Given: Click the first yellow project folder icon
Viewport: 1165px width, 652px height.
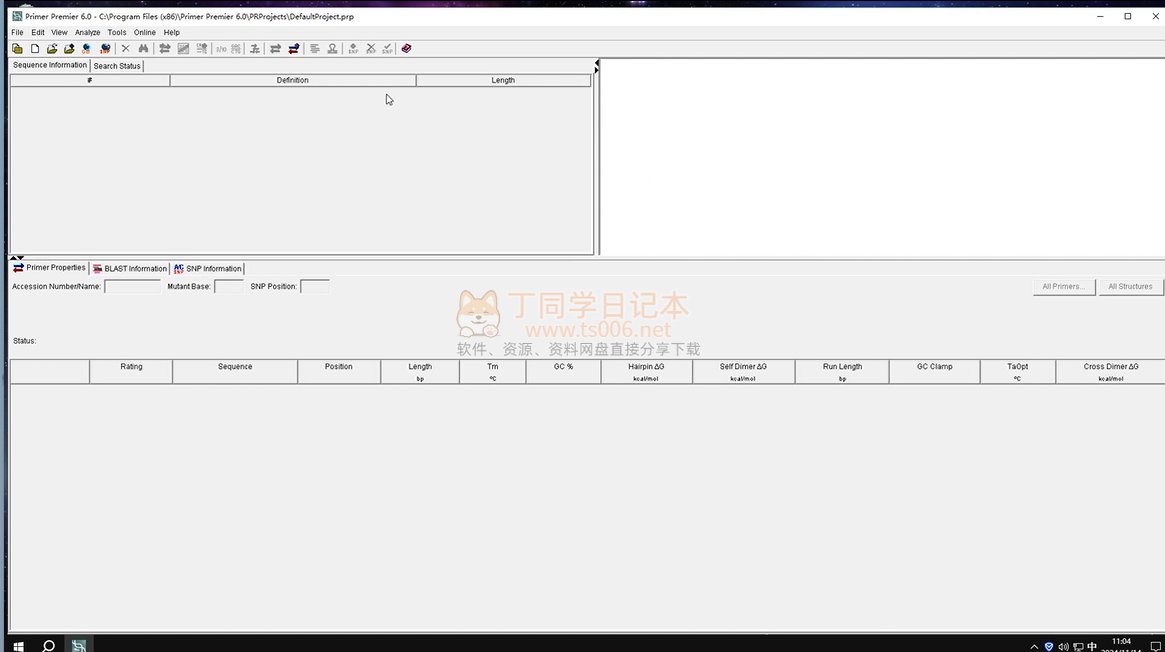Looking at the screenshot, I should pos(18,48).
